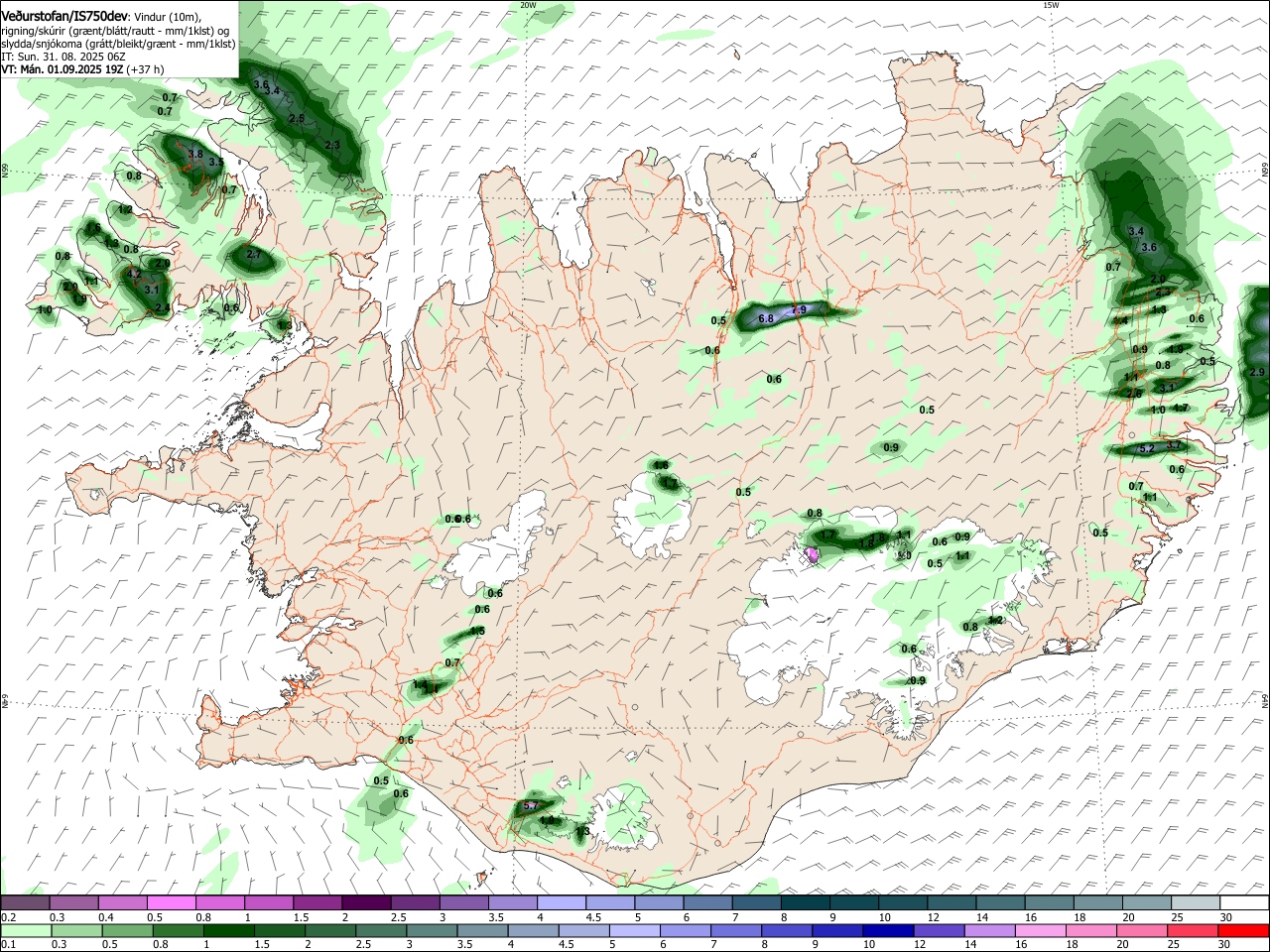1270x952 pixels.
Task: Click the valid time "VT: Mán. 01.09.2025 19Z"
Action: click(62, 69)
